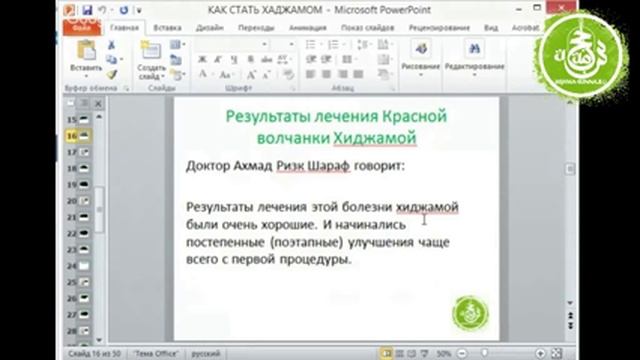This screenshot has height=360, width=640.
Task: Clear formatting with the eraser icon
Action: pyautogui.click(x=288, y=75)
